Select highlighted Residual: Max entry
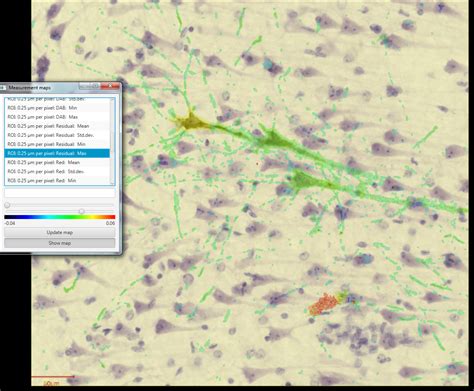The height and width of the screenshot is (391, 474). pyautogui.click(x=57, y=153)
